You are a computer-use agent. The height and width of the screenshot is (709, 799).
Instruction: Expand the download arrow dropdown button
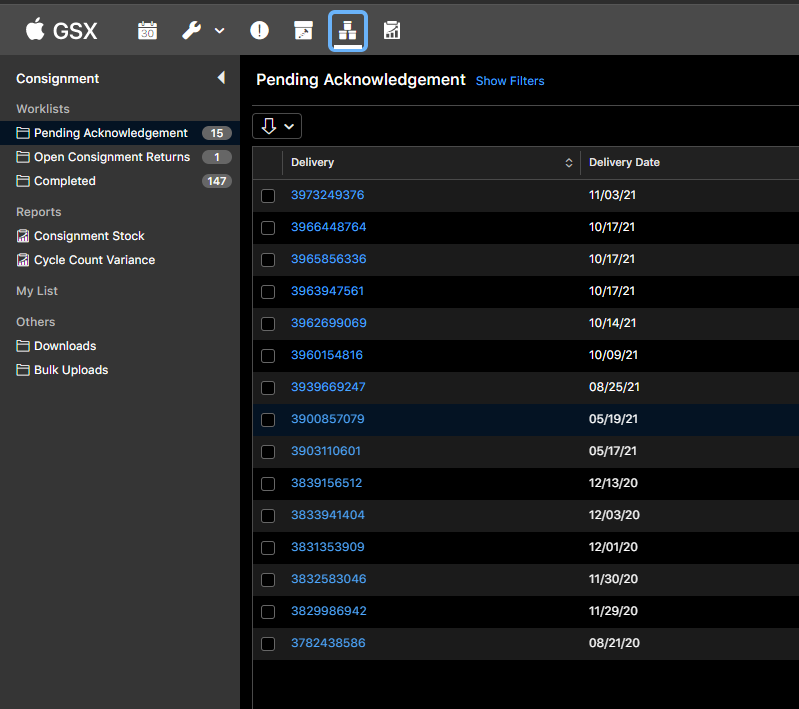pos(277,126)
